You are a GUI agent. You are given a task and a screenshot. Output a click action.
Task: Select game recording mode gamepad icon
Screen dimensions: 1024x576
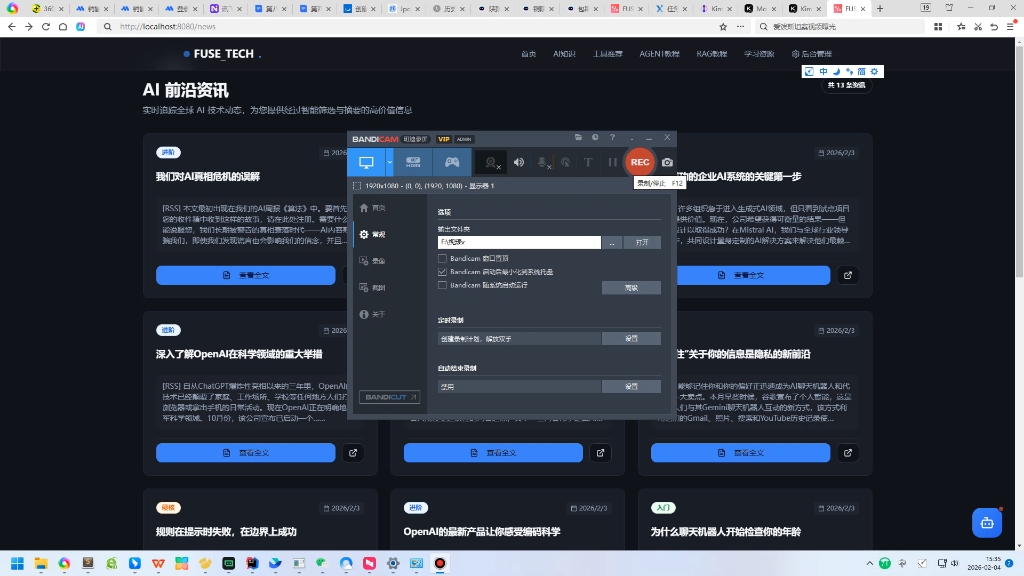(452, 162)
